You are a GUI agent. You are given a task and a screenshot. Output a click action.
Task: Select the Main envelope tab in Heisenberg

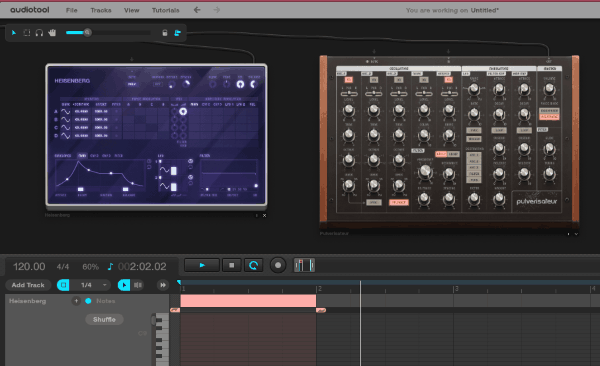click(82, 156)
